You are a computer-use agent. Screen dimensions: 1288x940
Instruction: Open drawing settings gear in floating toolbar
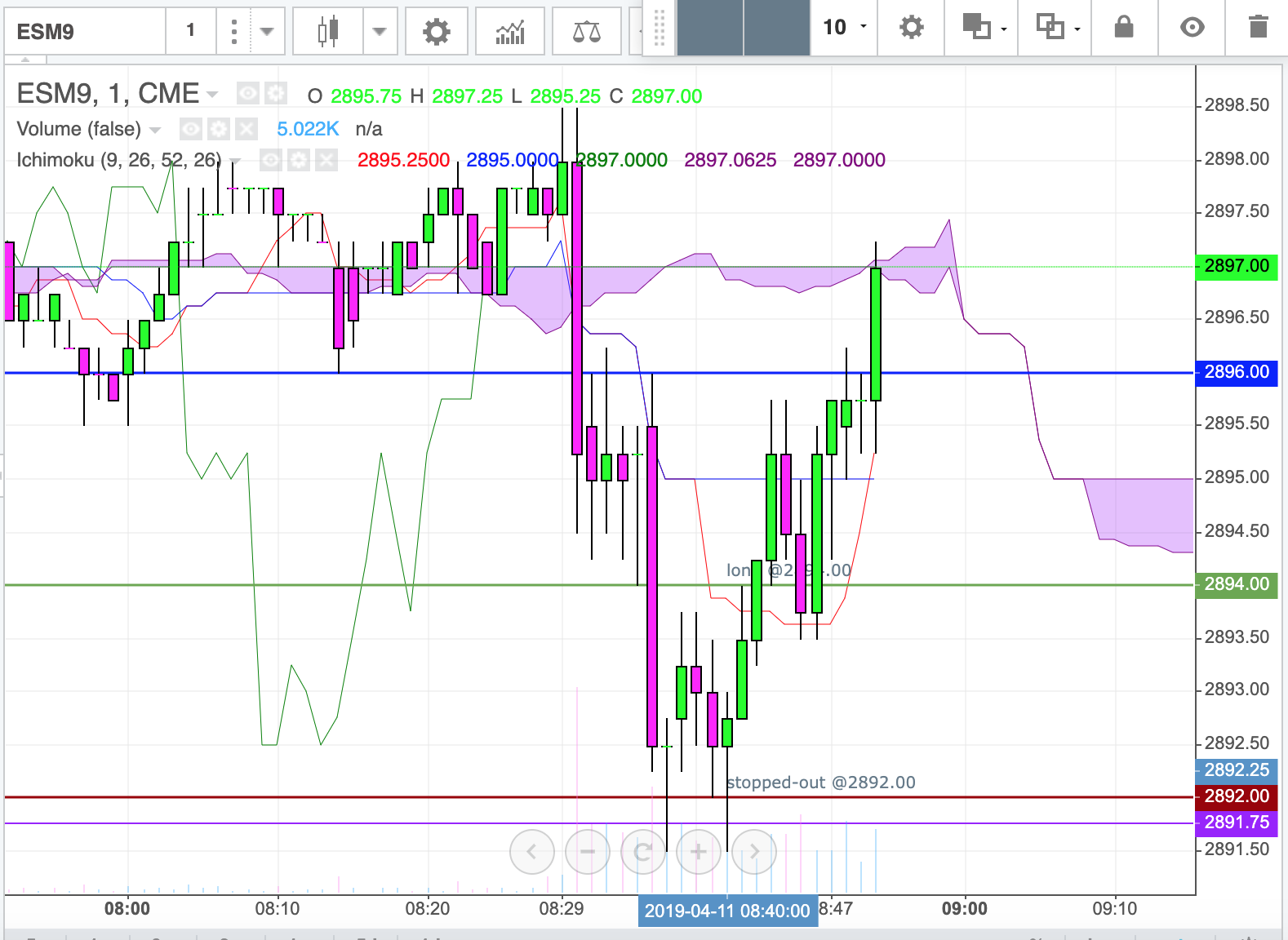coord(911,28)
